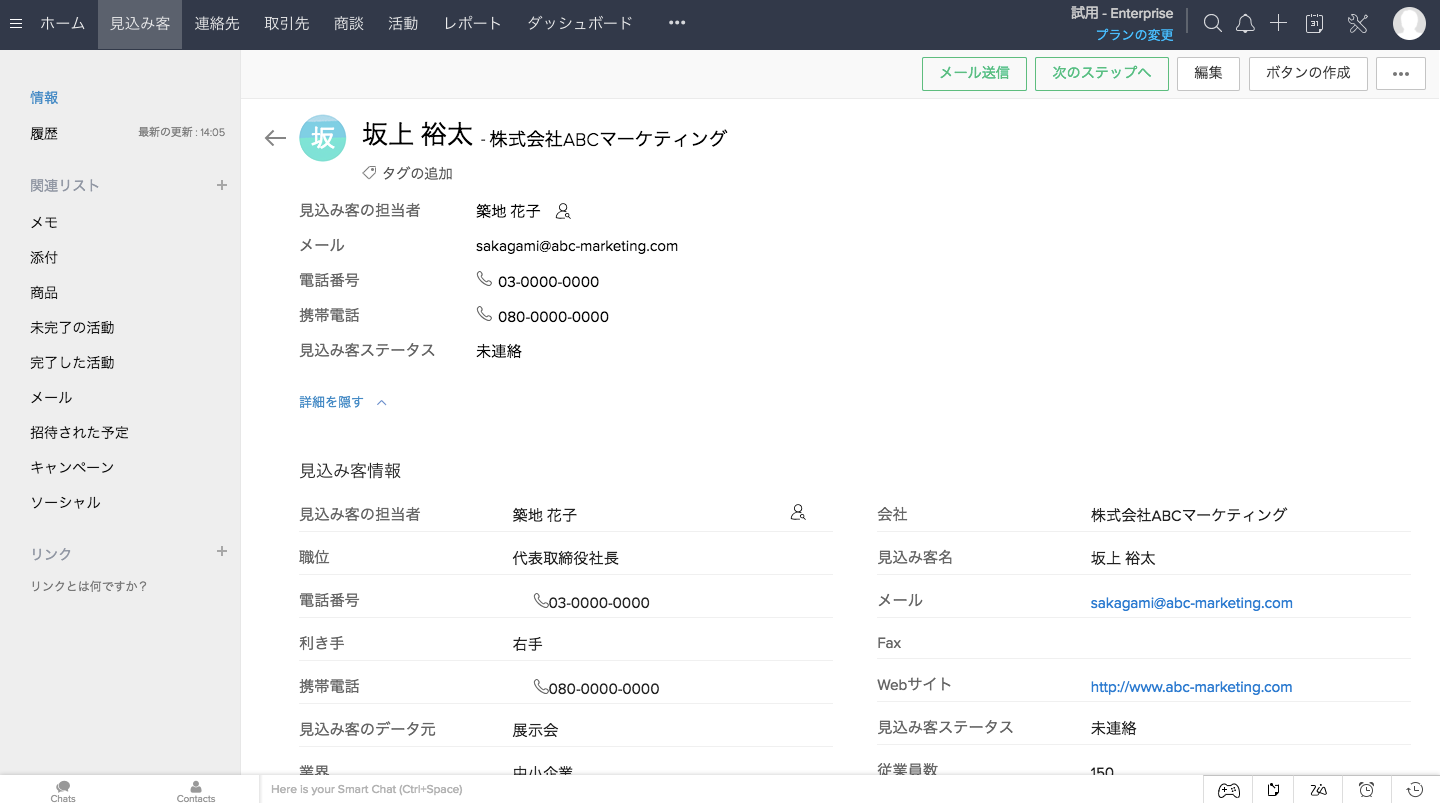Click phone icon in 電話番号 detail row

click(541, 601)
